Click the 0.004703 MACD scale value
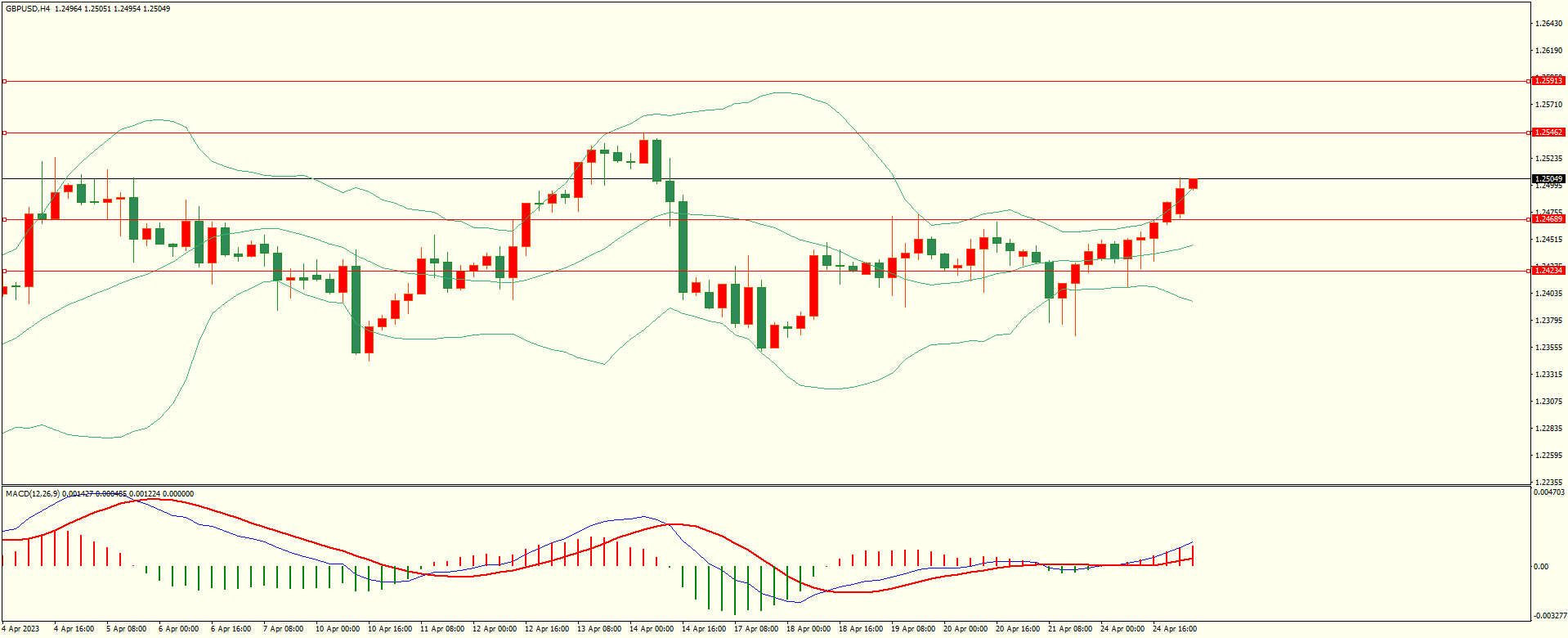 [1548, 492]
